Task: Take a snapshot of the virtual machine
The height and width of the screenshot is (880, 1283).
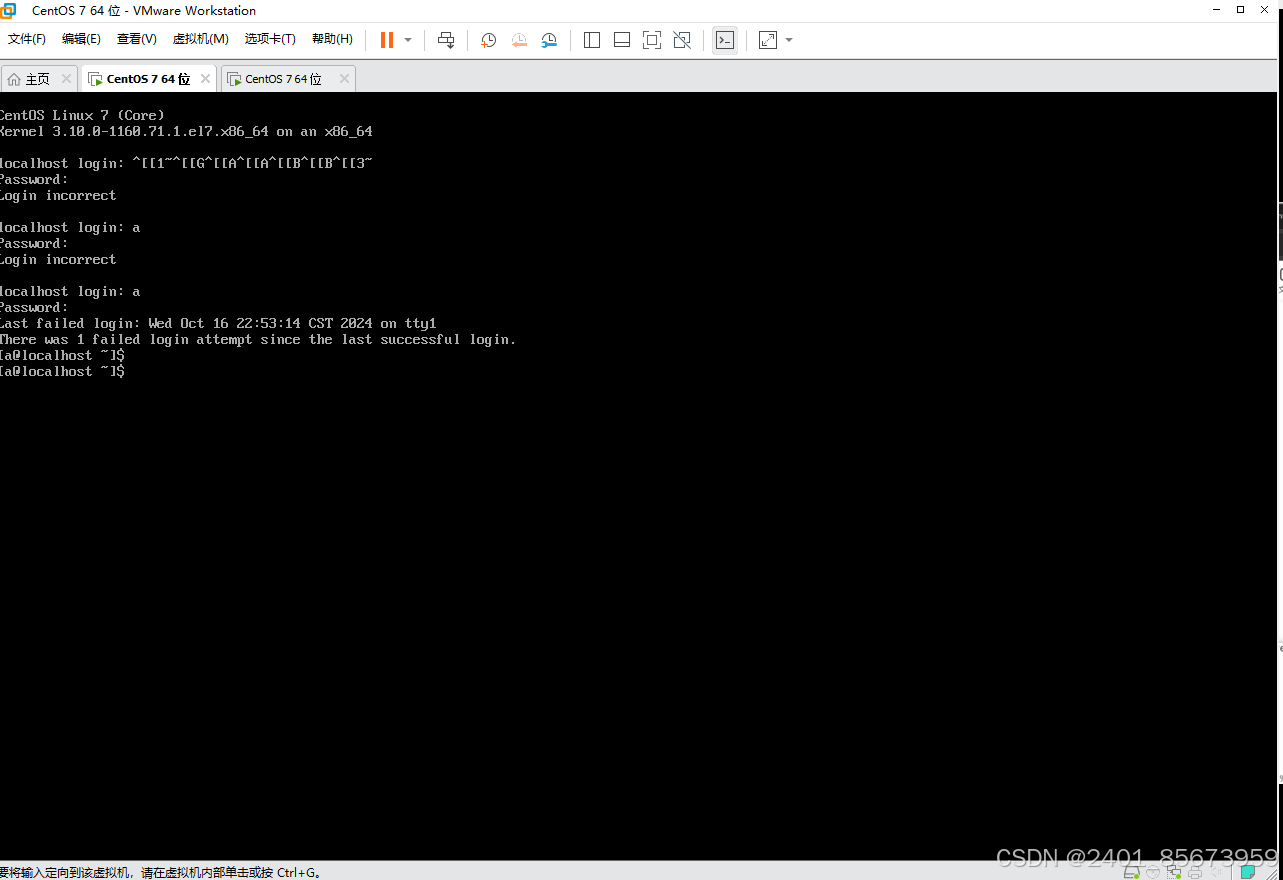Action: [x=488, y=40]
